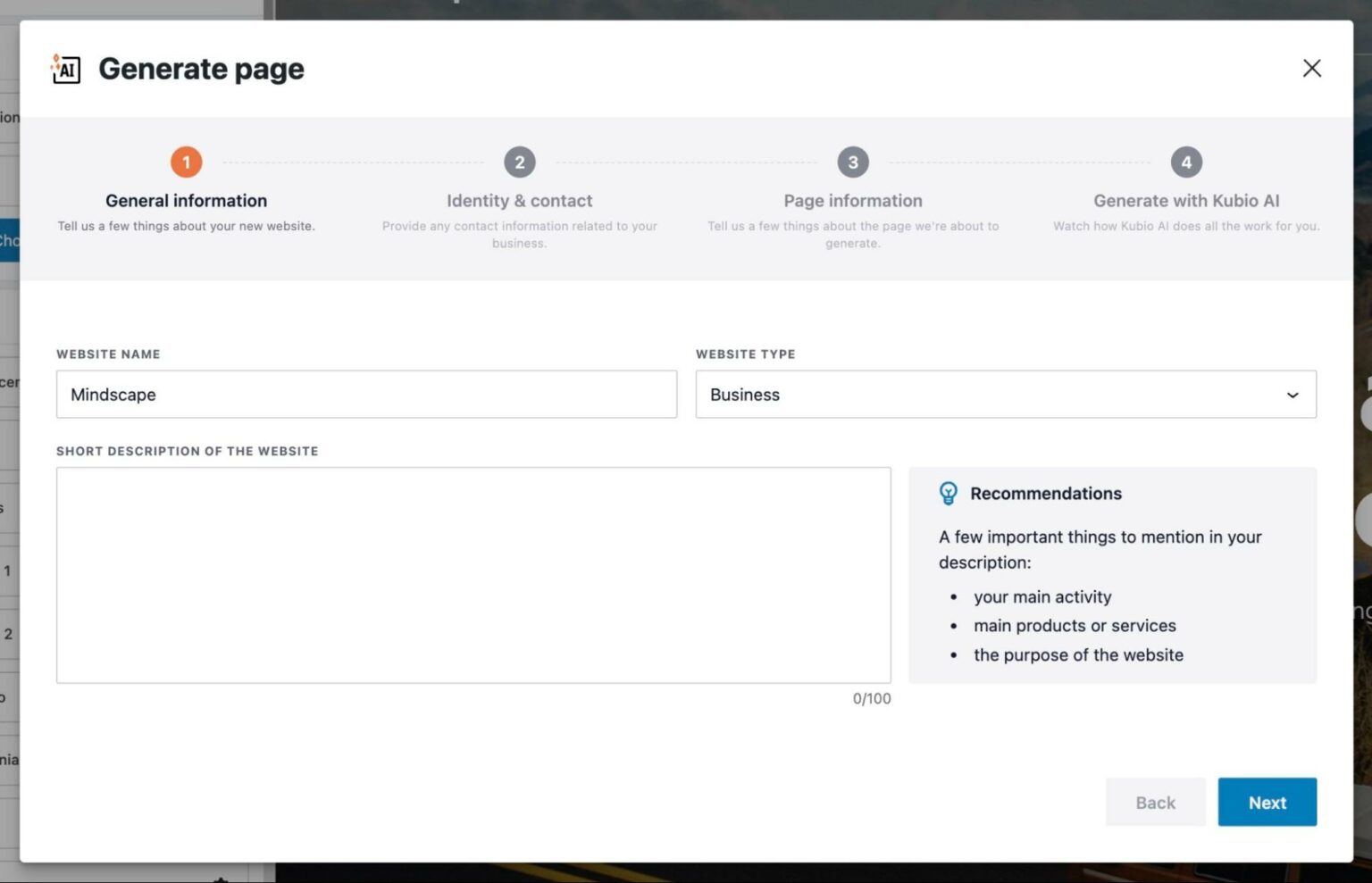
Task: Click the chevron on the Business selector
Action: pyautogui.click(x=1291, y=394)
